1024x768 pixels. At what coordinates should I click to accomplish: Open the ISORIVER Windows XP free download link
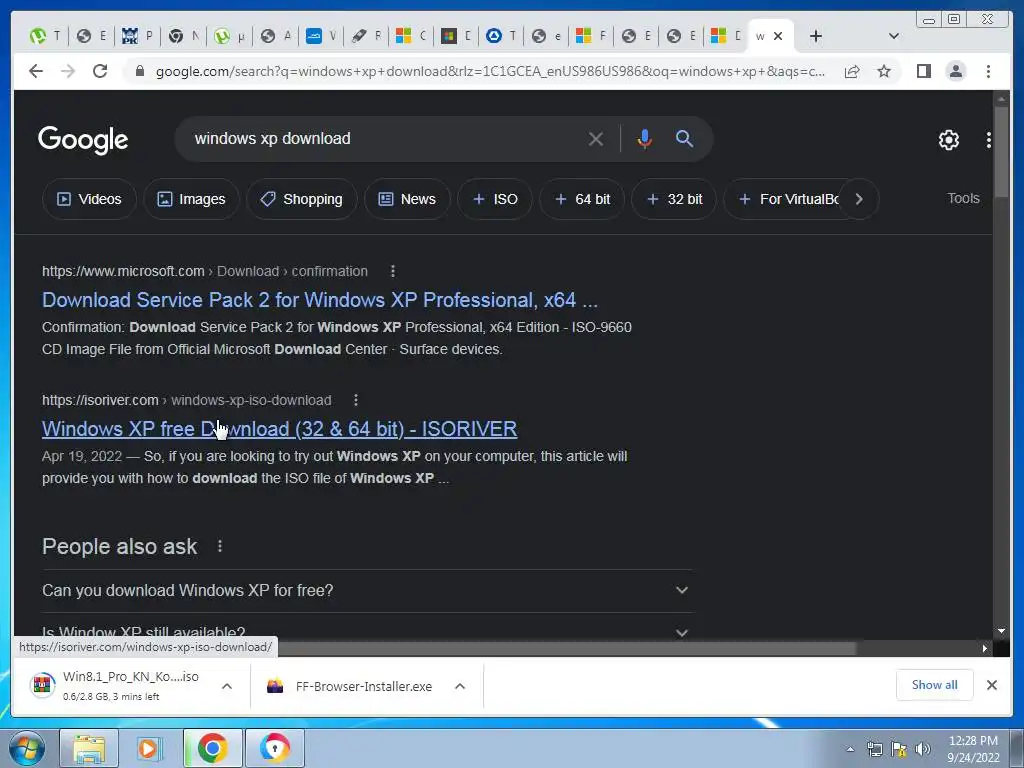pos(280,428)
